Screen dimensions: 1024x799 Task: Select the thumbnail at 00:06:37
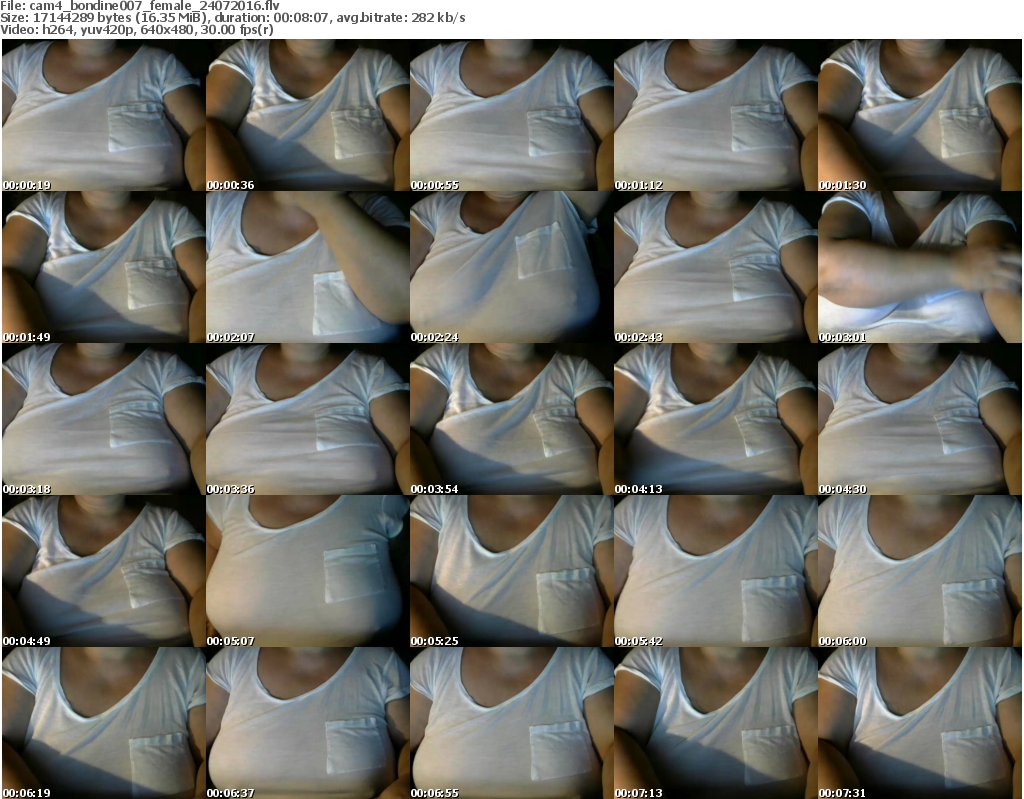pos(308,723)
